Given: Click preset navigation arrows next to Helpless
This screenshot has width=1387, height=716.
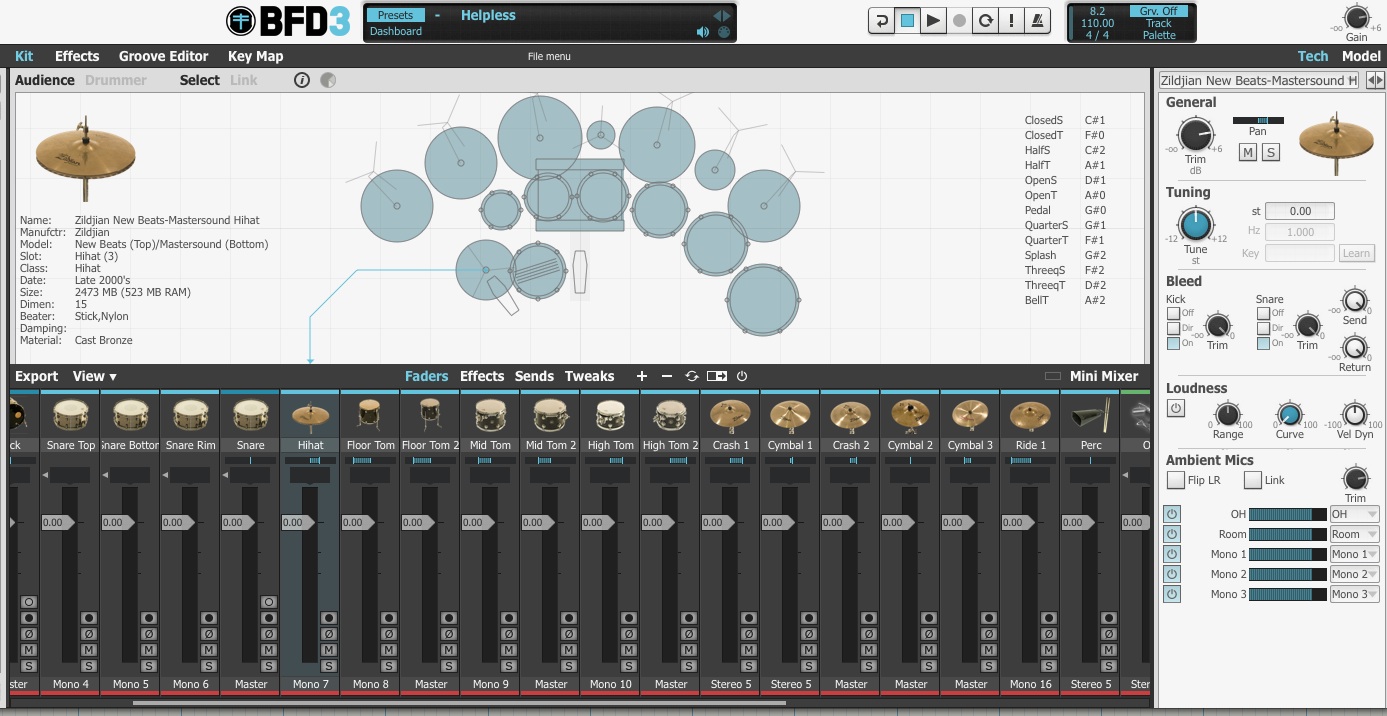Looking at the screenshot, I should (x=721, y=15).
